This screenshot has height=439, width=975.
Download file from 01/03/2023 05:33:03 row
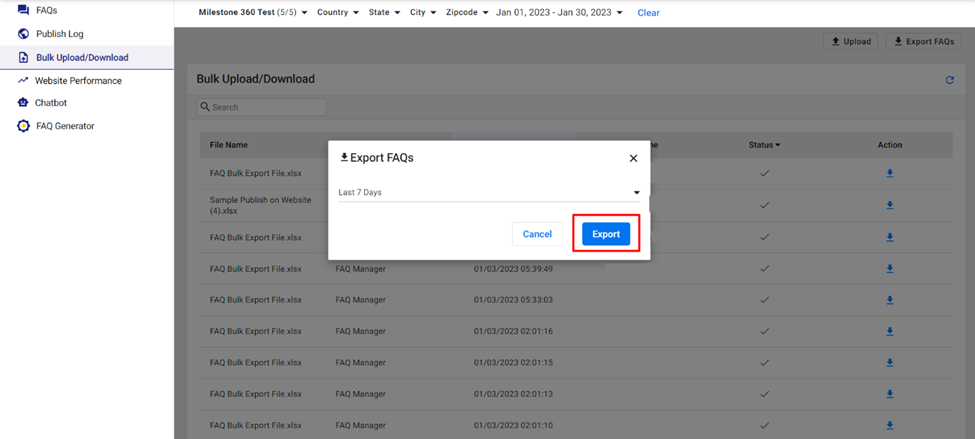(890, 300)
